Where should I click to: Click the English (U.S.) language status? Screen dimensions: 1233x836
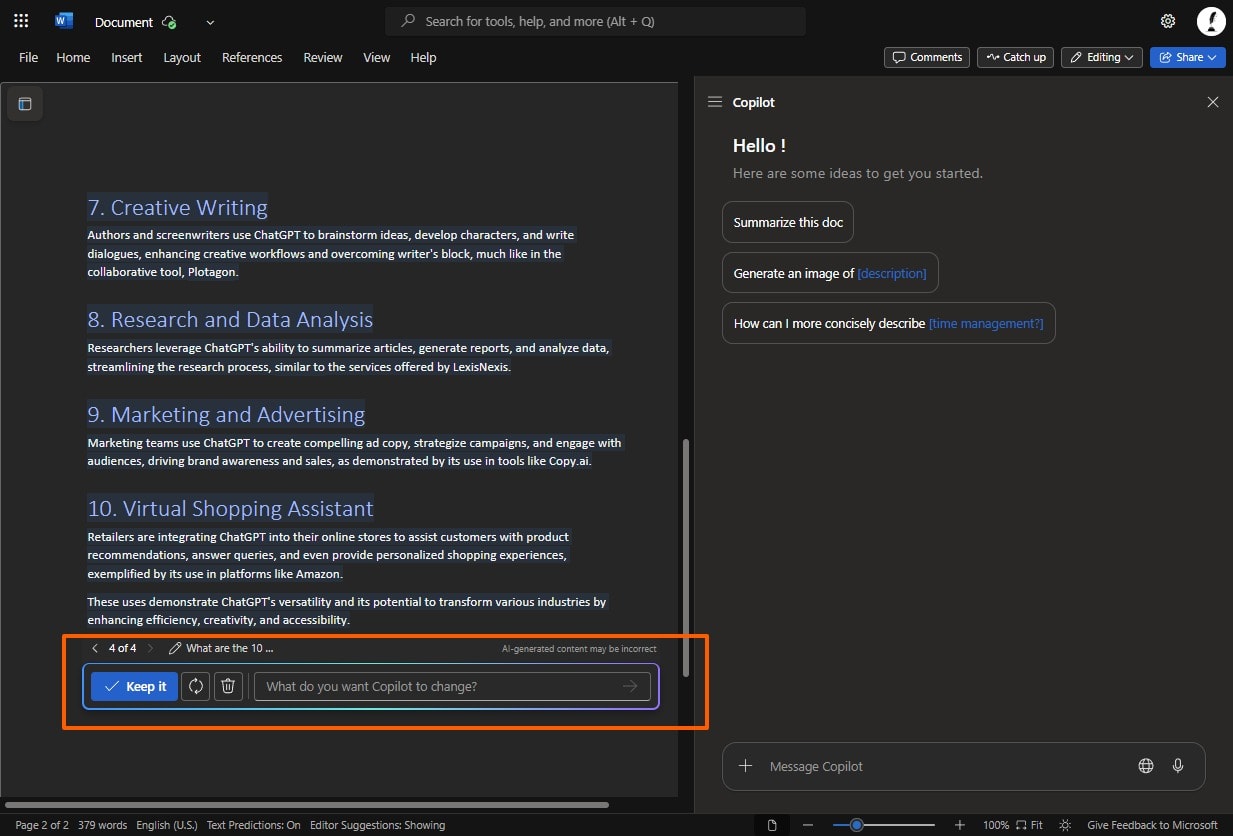[167, 825]
